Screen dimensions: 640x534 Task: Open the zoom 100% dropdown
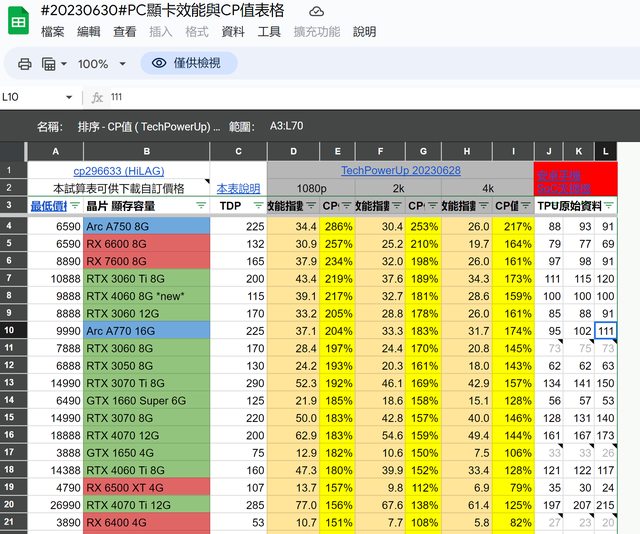point(101,64)
